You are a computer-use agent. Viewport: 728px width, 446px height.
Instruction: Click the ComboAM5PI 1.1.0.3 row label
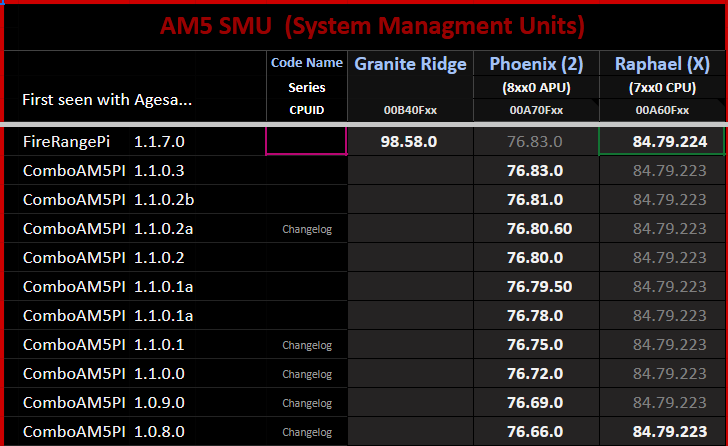[x=103, y=171]
